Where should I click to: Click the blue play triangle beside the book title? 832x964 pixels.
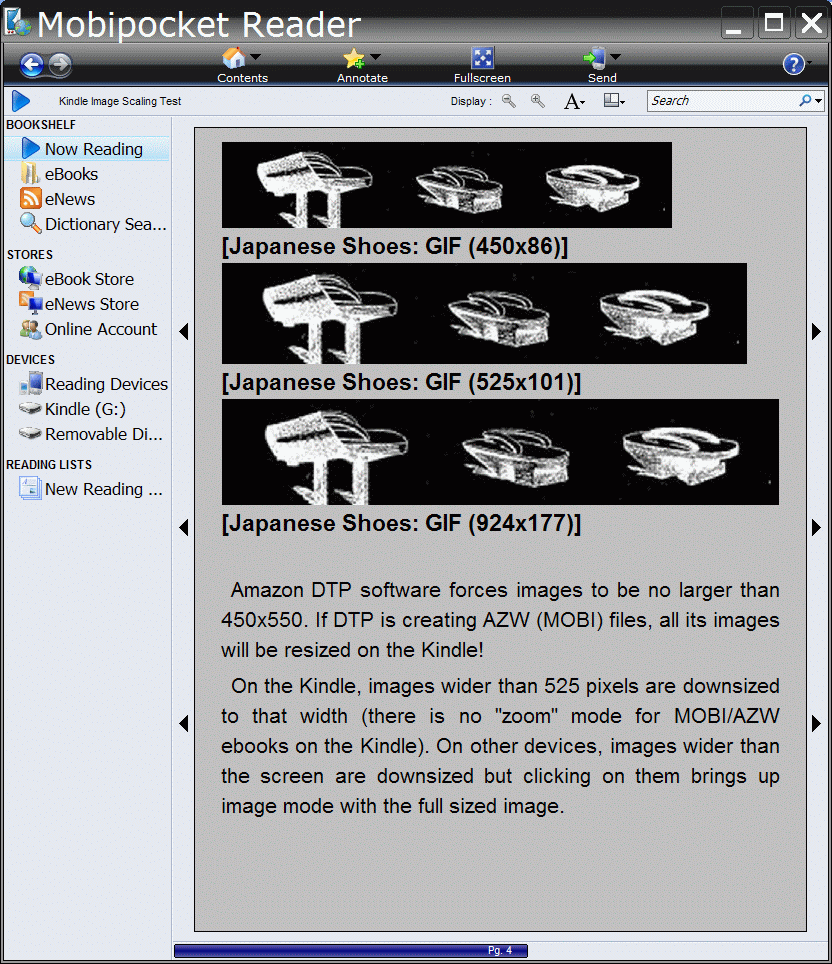coord(21,101)
